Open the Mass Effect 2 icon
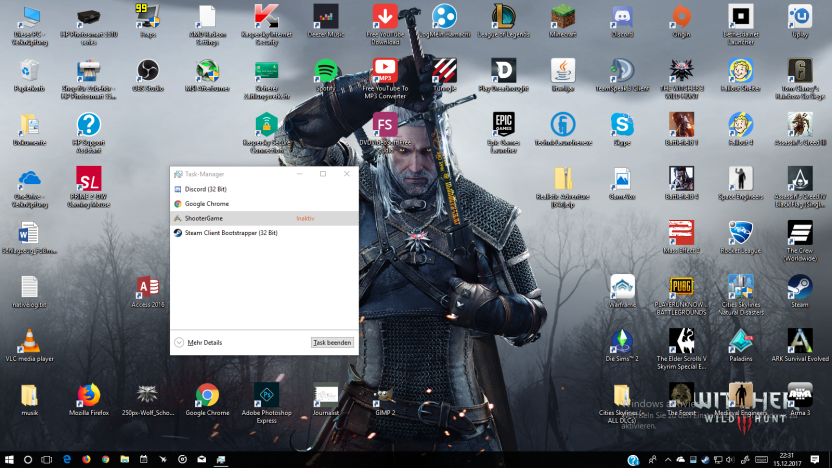 [x=681, y=233]
